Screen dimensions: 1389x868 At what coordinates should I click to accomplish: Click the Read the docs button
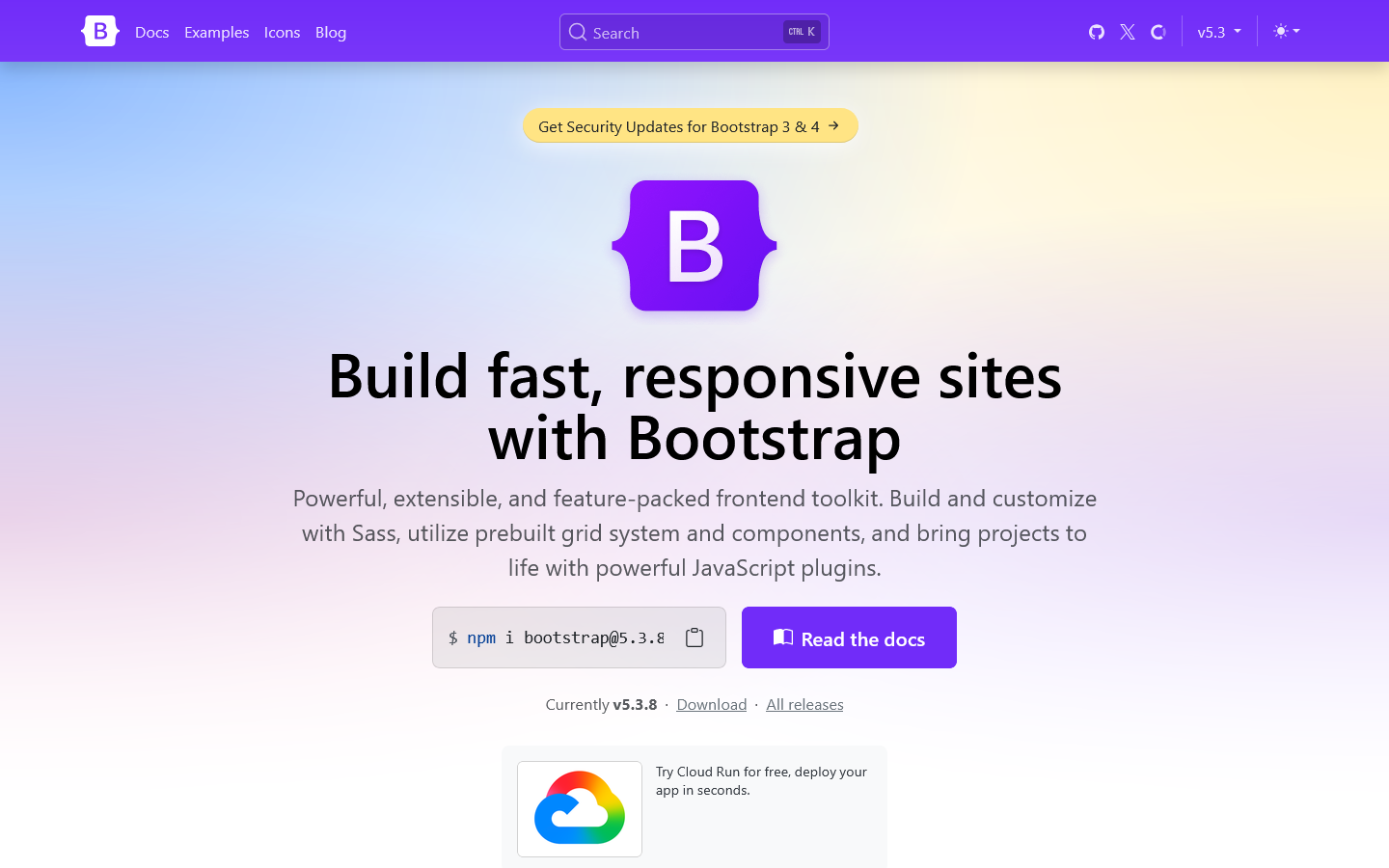point(849,637)
